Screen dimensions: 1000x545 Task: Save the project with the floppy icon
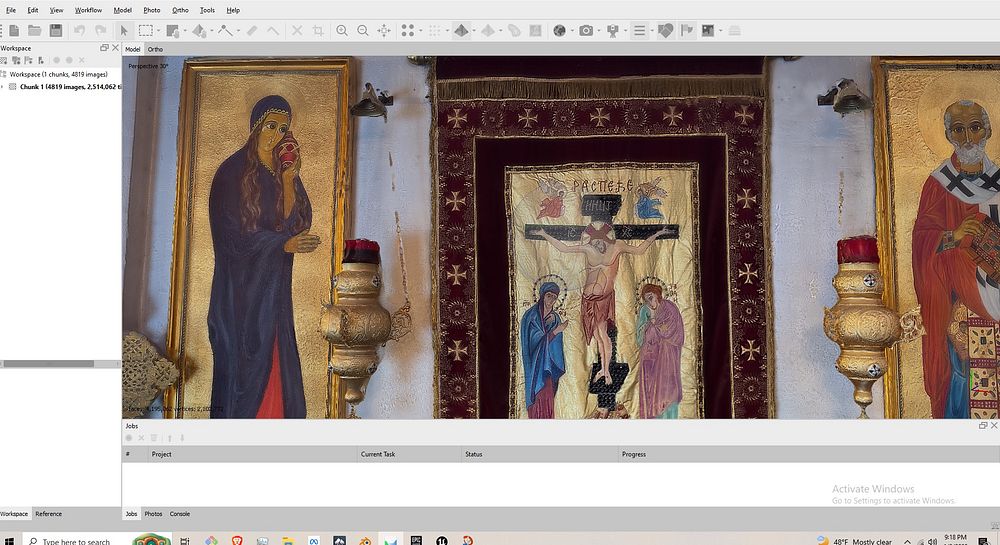tap(55, 31)
